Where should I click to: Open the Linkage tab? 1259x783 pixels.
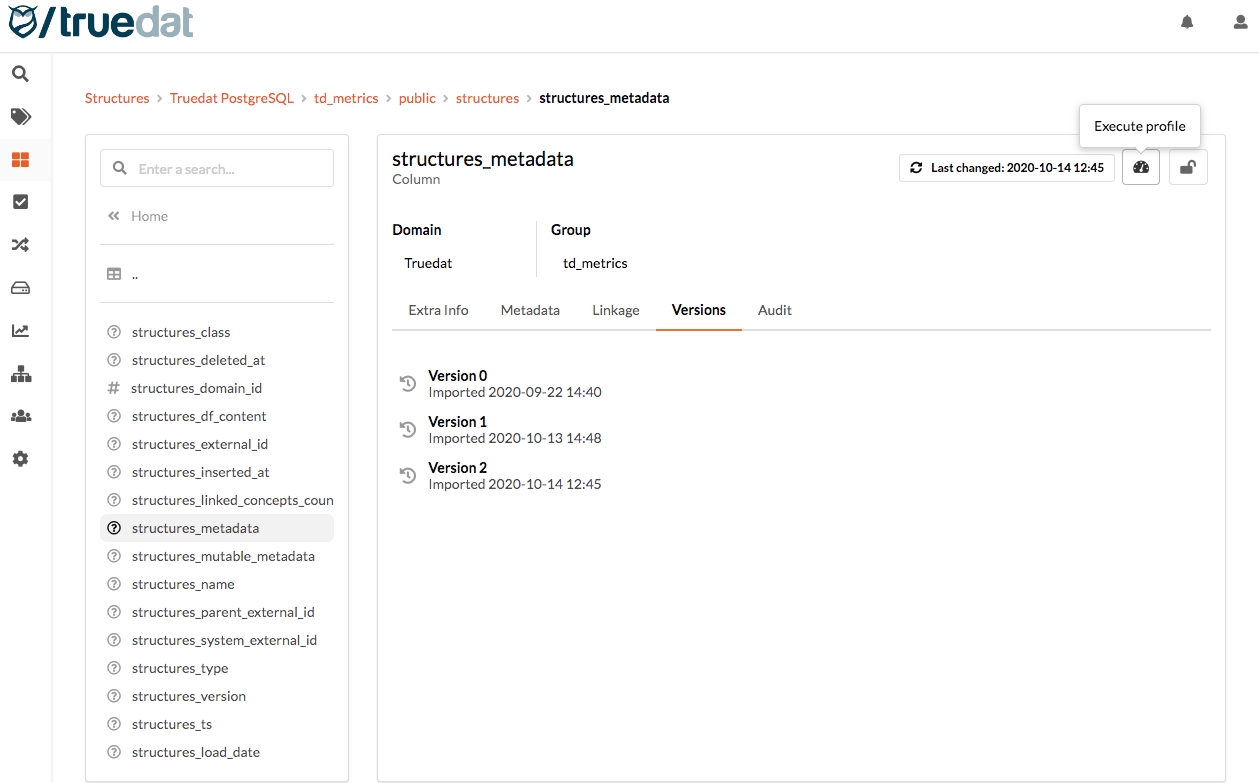615,310
